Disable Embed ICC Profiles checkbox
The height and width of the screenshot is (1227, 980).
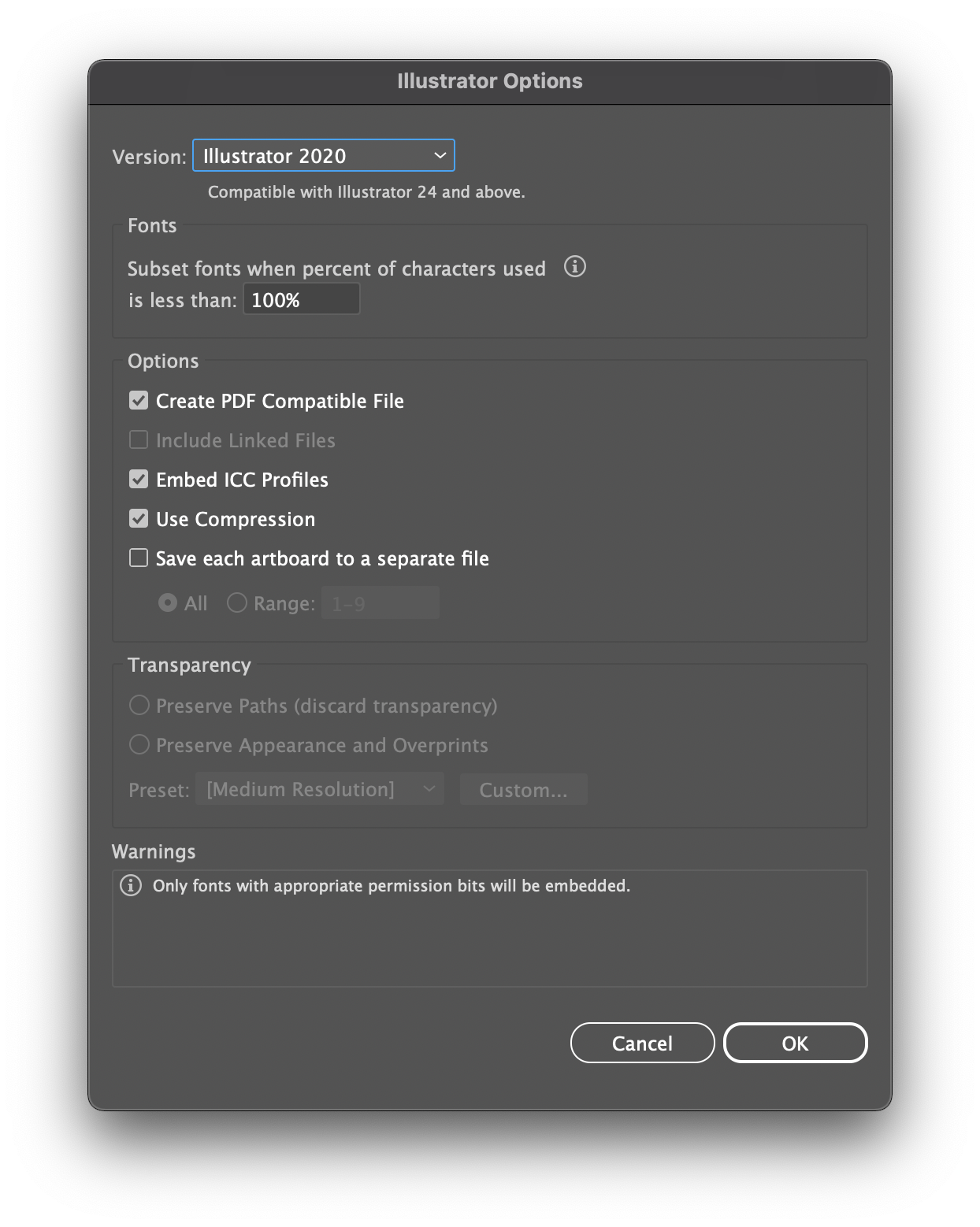coord(139,480)
